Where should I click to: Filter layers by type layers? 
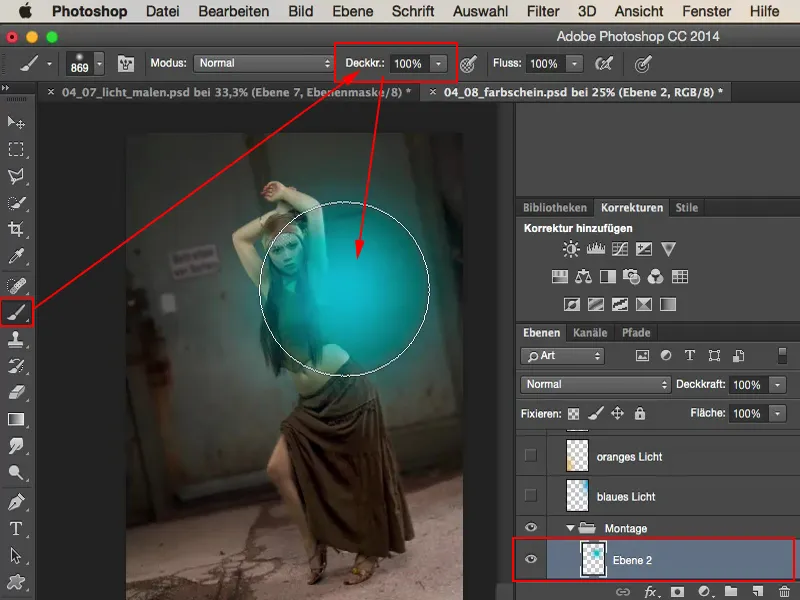(x=690, y=356)
